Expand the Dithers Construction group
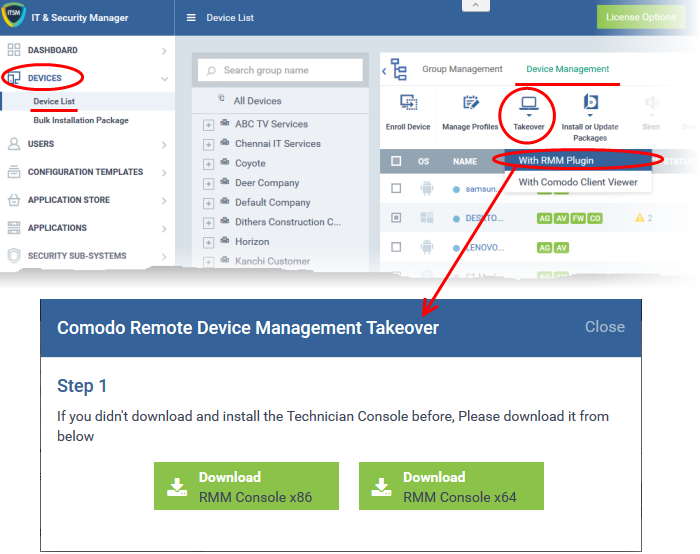This screenshot has width=700, height=554. 208,223
